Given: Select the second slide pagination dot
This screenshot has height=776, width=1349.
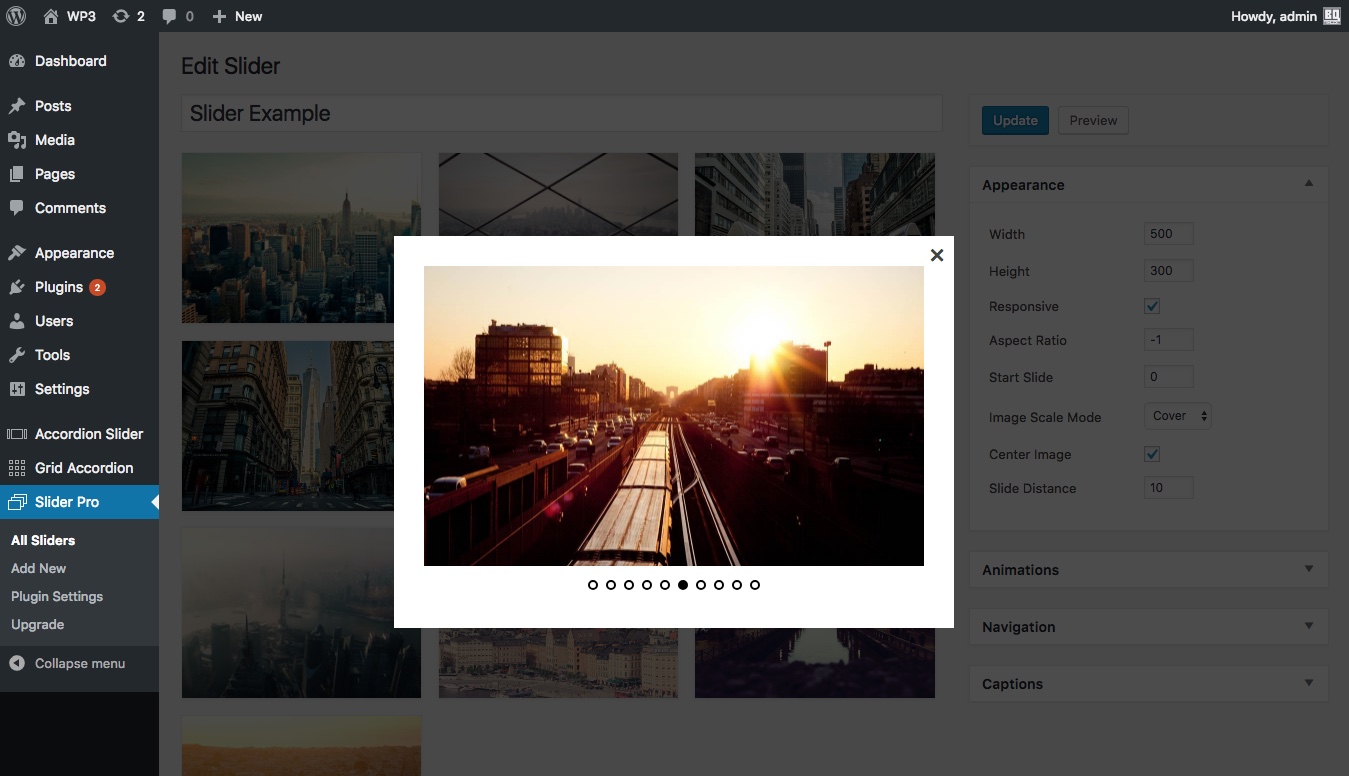Looking at the screenshot, I should 611,585.
